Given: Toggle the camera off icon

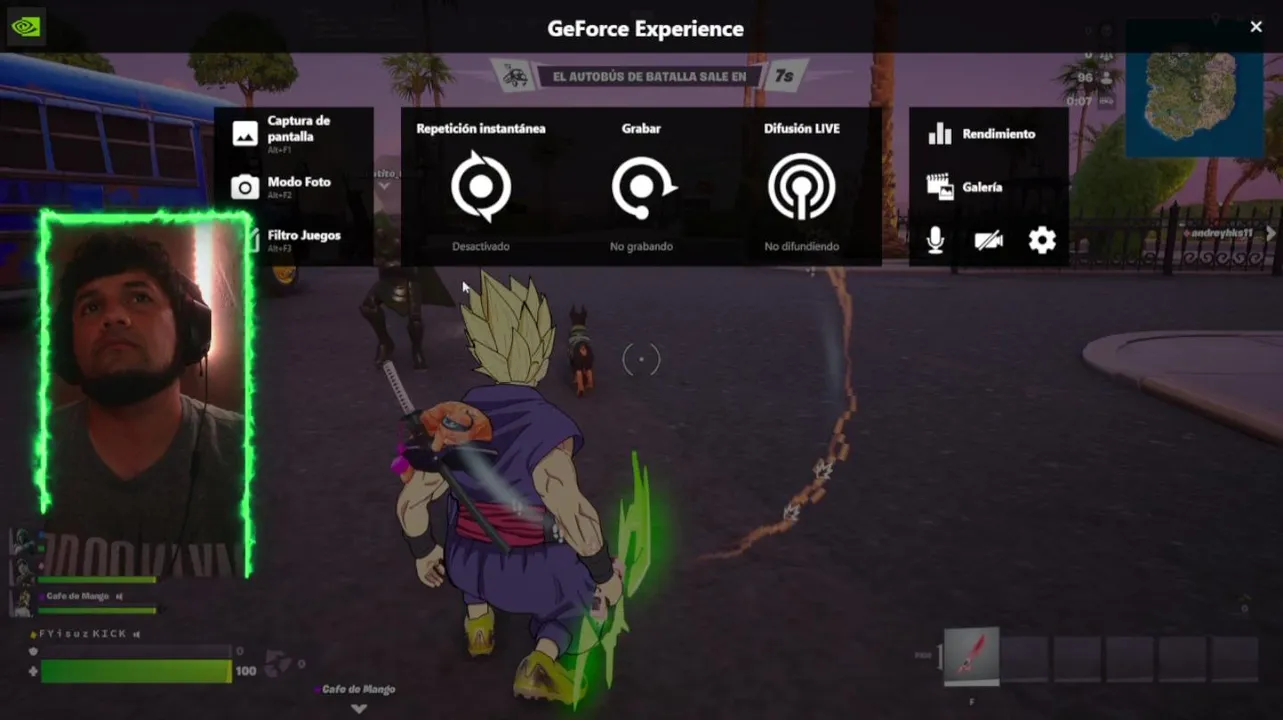Looking at the screenshot, I should click(988, 240).
